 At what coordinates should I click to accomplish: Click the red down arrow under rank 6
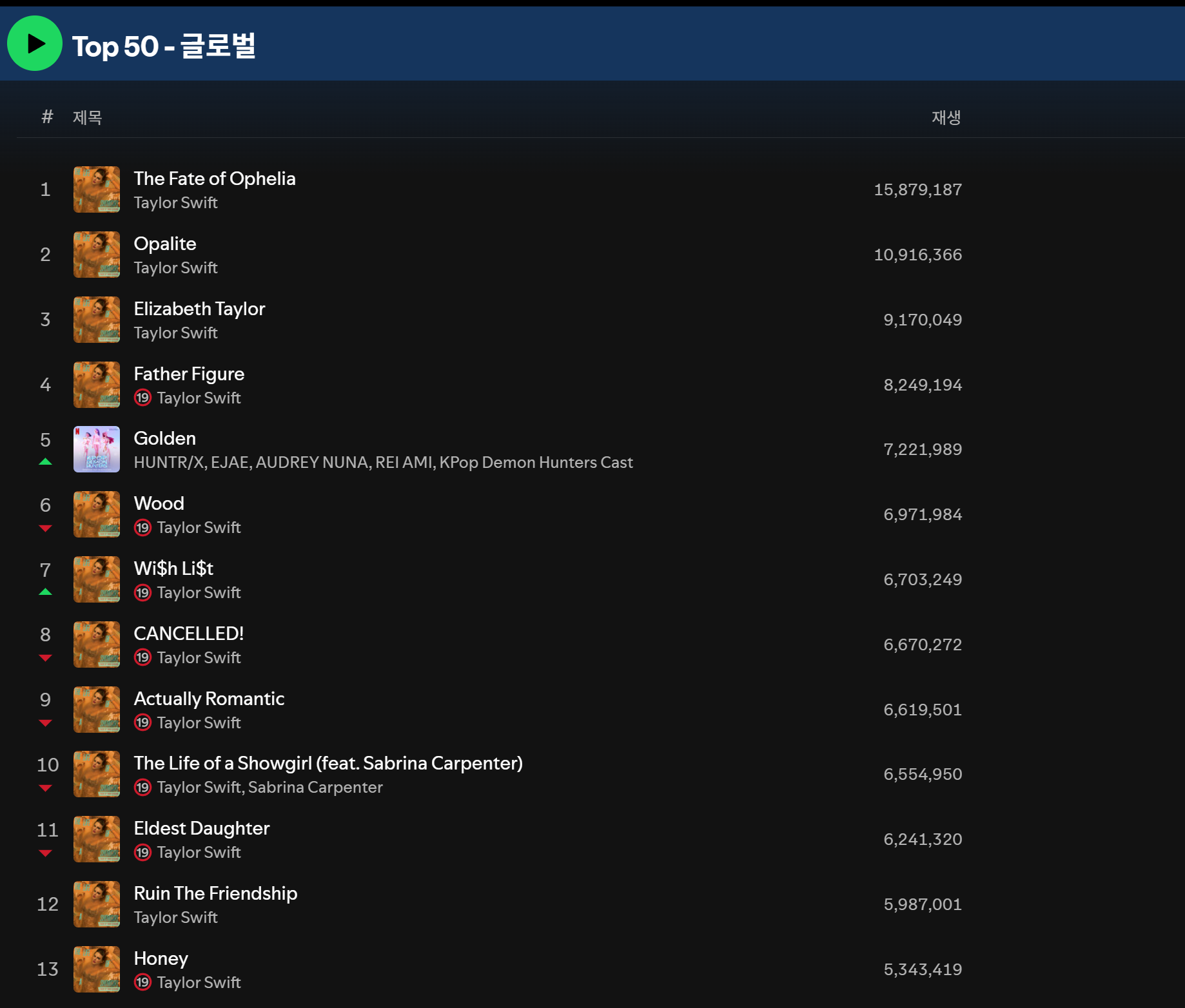point(45,528)
